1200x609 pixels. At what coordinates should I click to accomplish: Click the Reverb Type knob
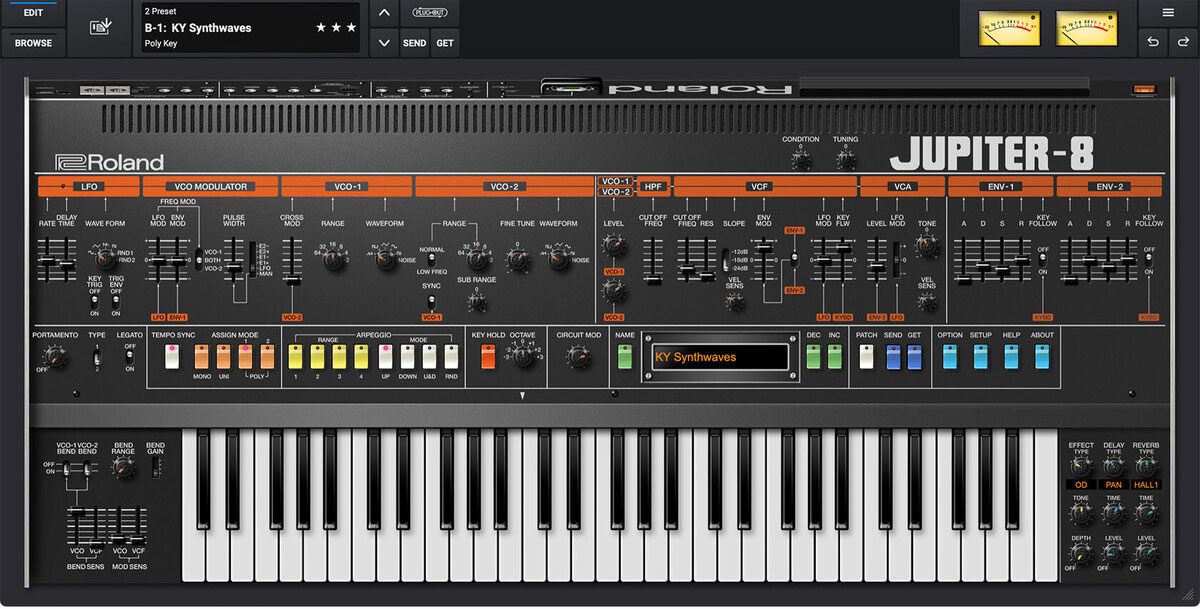[x=1146, y=466]
